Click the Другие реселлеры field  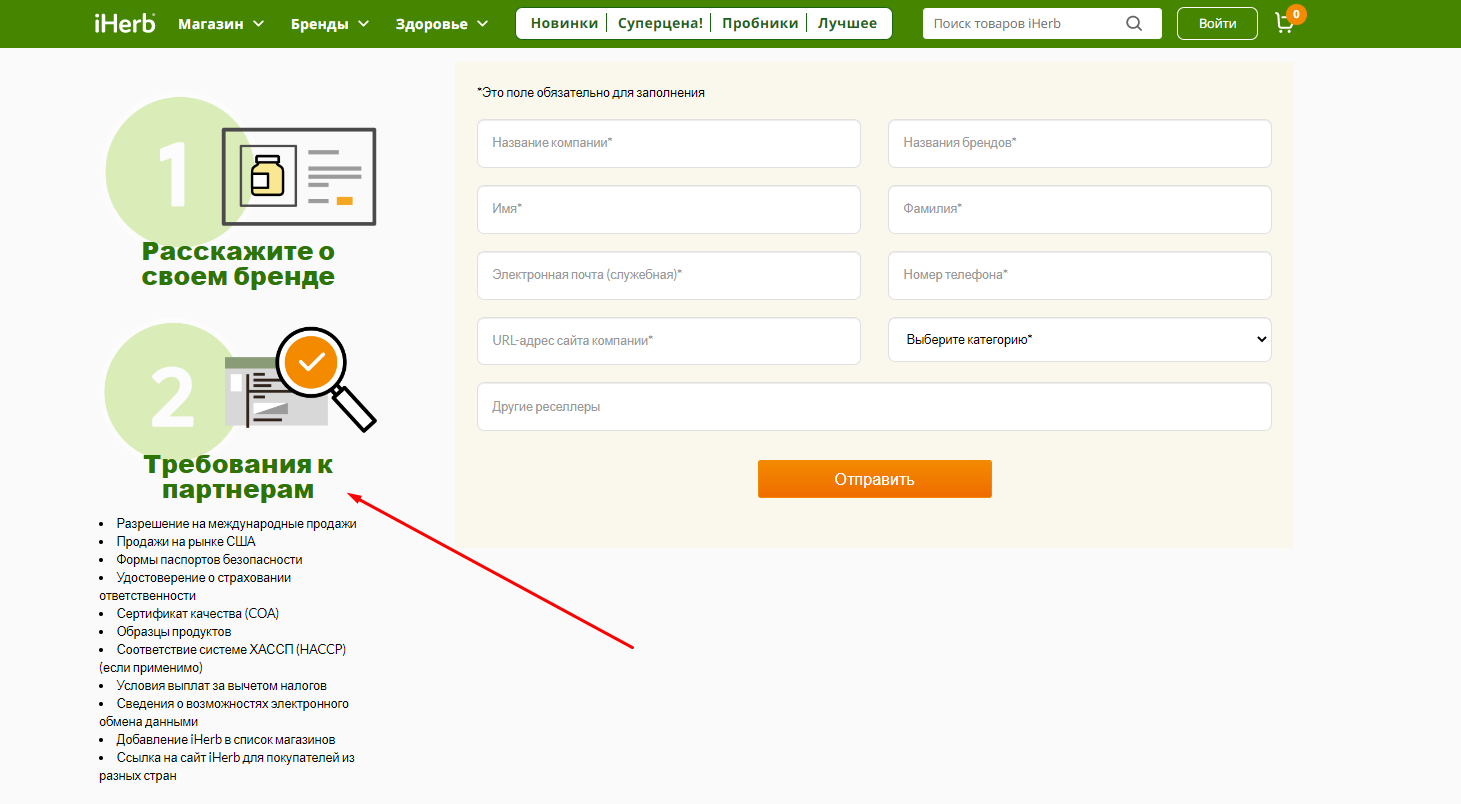click(x=874, y=407)
